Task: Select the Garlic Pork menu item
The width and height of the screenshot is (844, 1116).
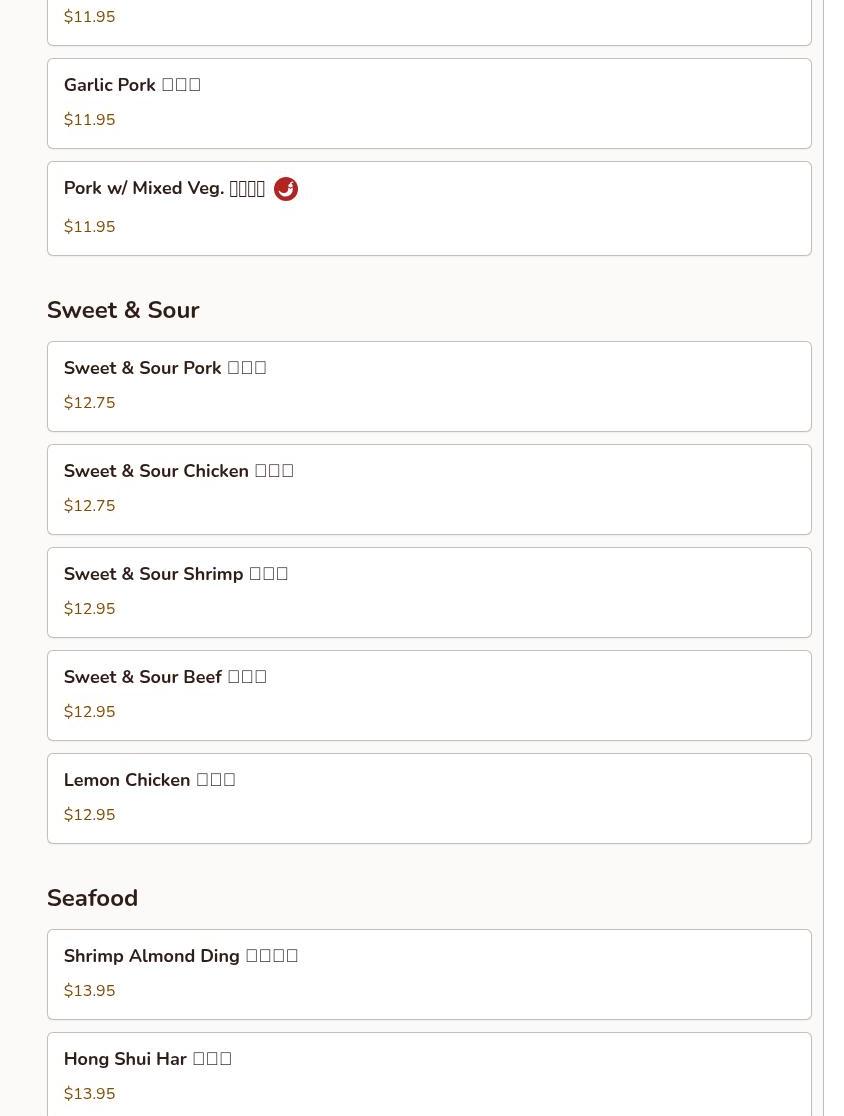Action: pyautogui.click(x=429, y=103)
